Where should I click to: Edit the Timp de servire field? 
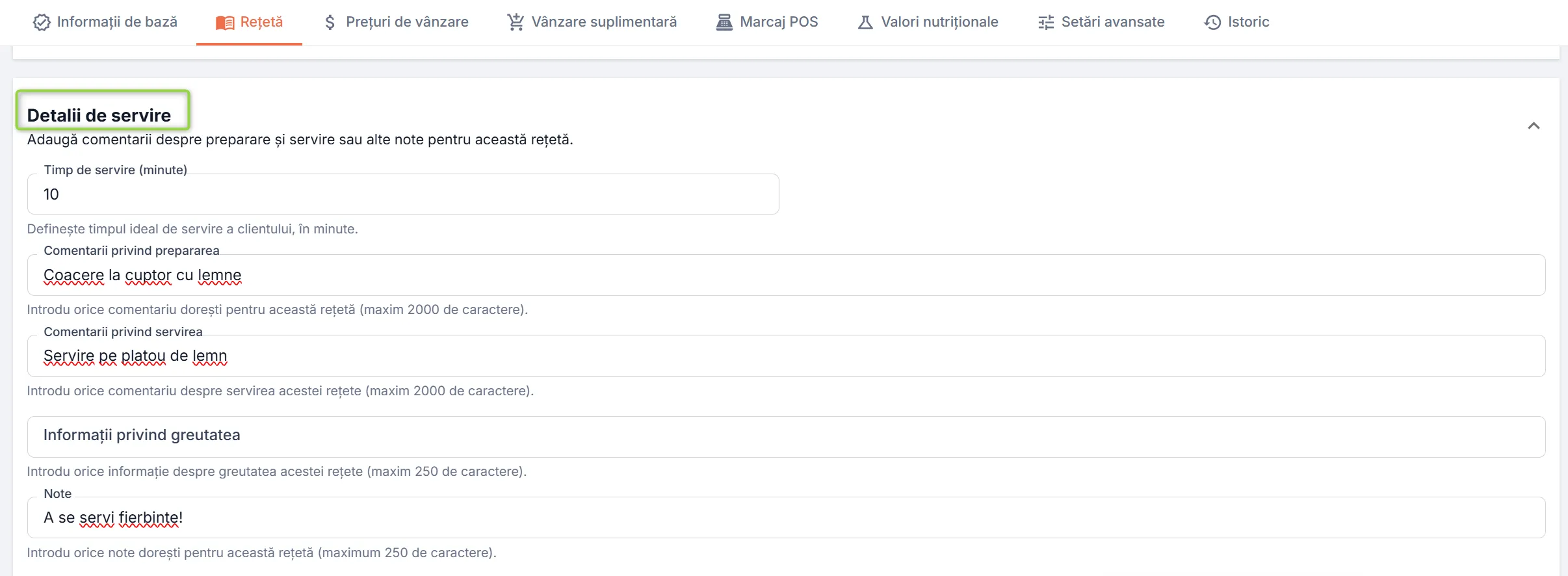click(x=403, y=194)
